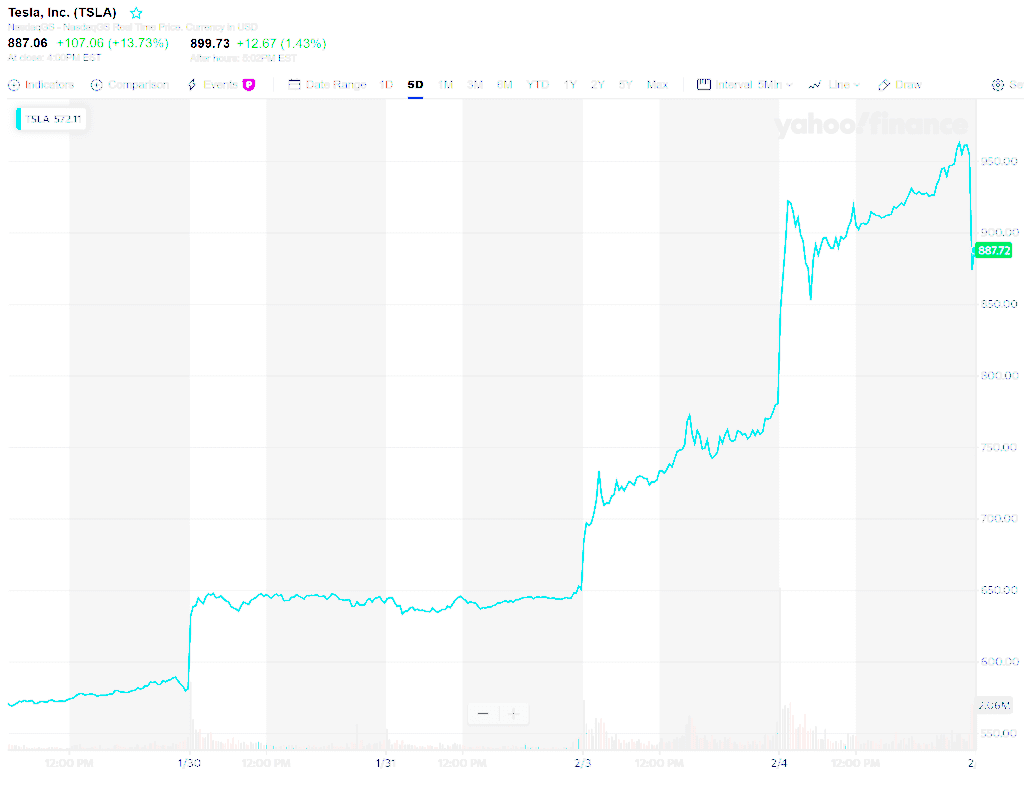Switch to the Max range
The height and width of the screenshot is (793, 1024).
(x=657, y=85)
